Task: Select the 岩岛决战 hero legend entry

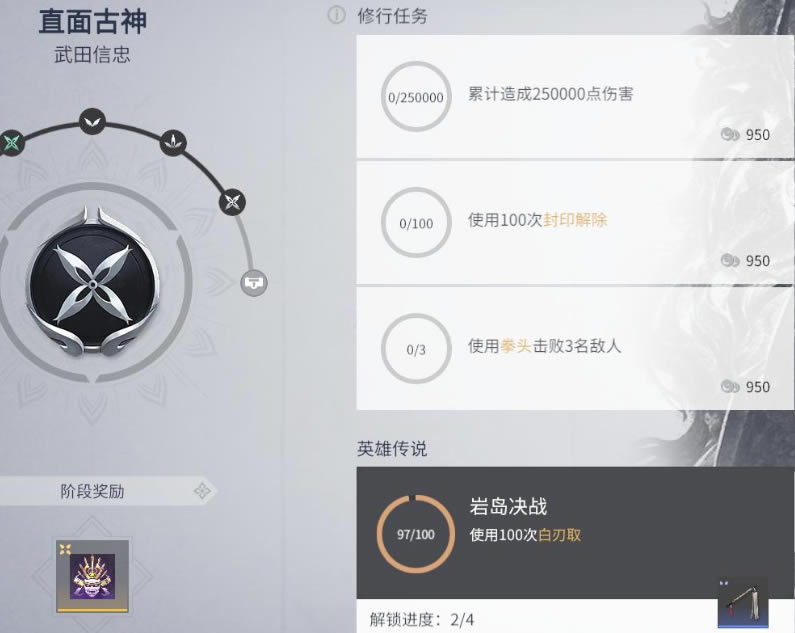Action: coord(575,533)
